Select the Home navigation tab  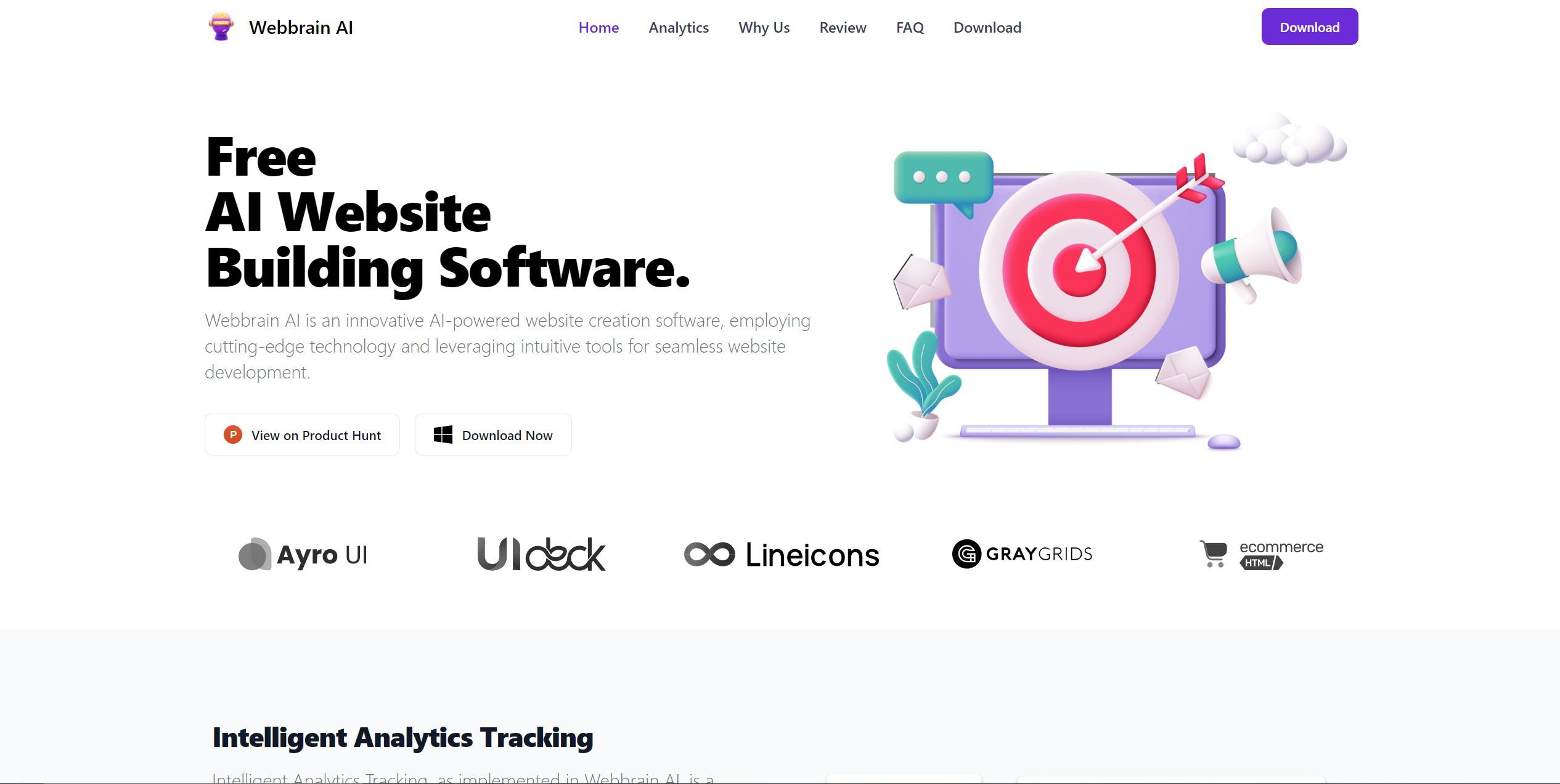(599, 26)
